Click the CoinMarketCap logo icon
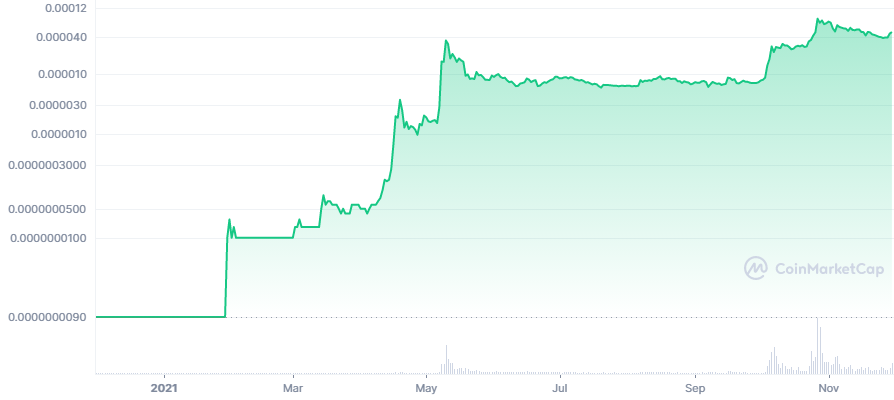The image size is (894, 400). (x=755, y=267)
